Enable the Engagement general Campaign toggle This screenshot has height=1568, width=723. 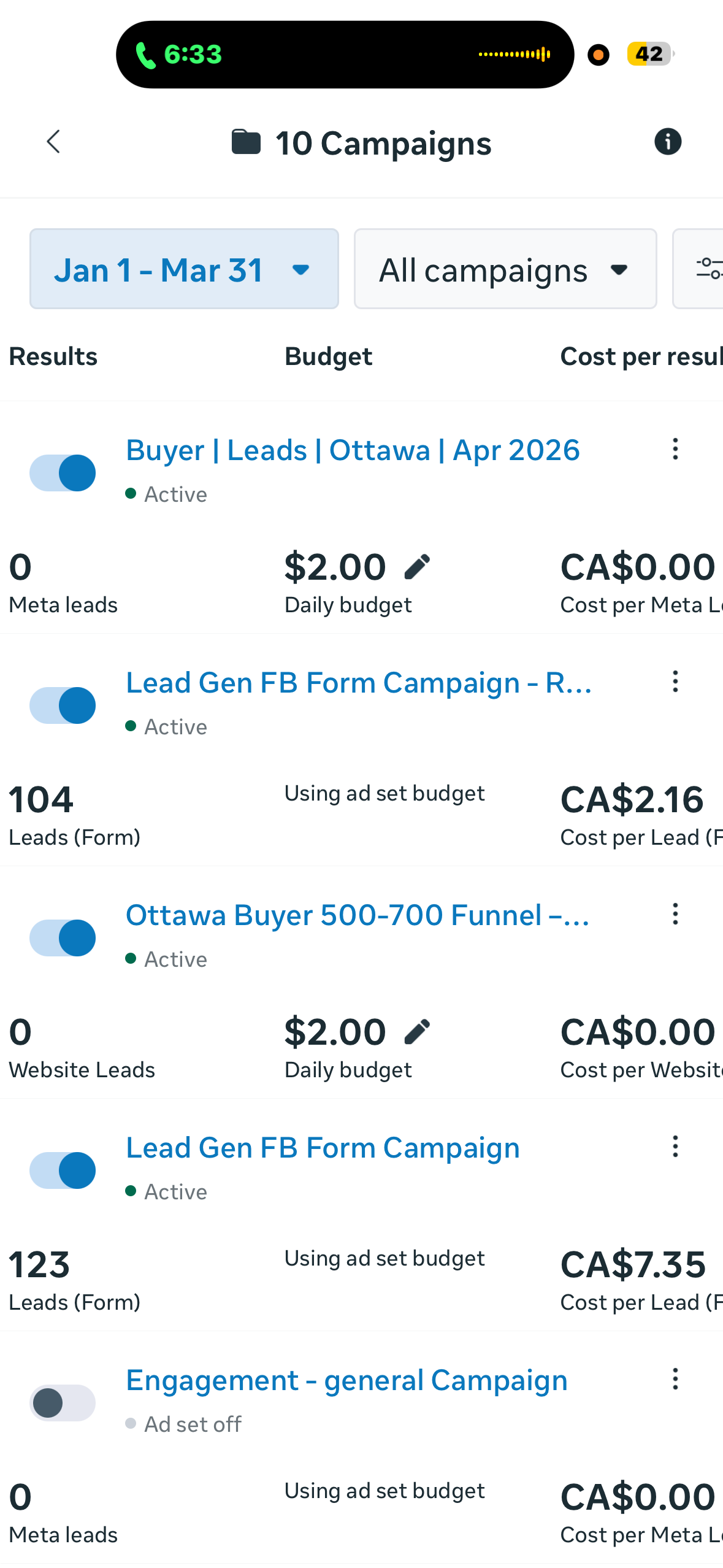coord(62,1402)
